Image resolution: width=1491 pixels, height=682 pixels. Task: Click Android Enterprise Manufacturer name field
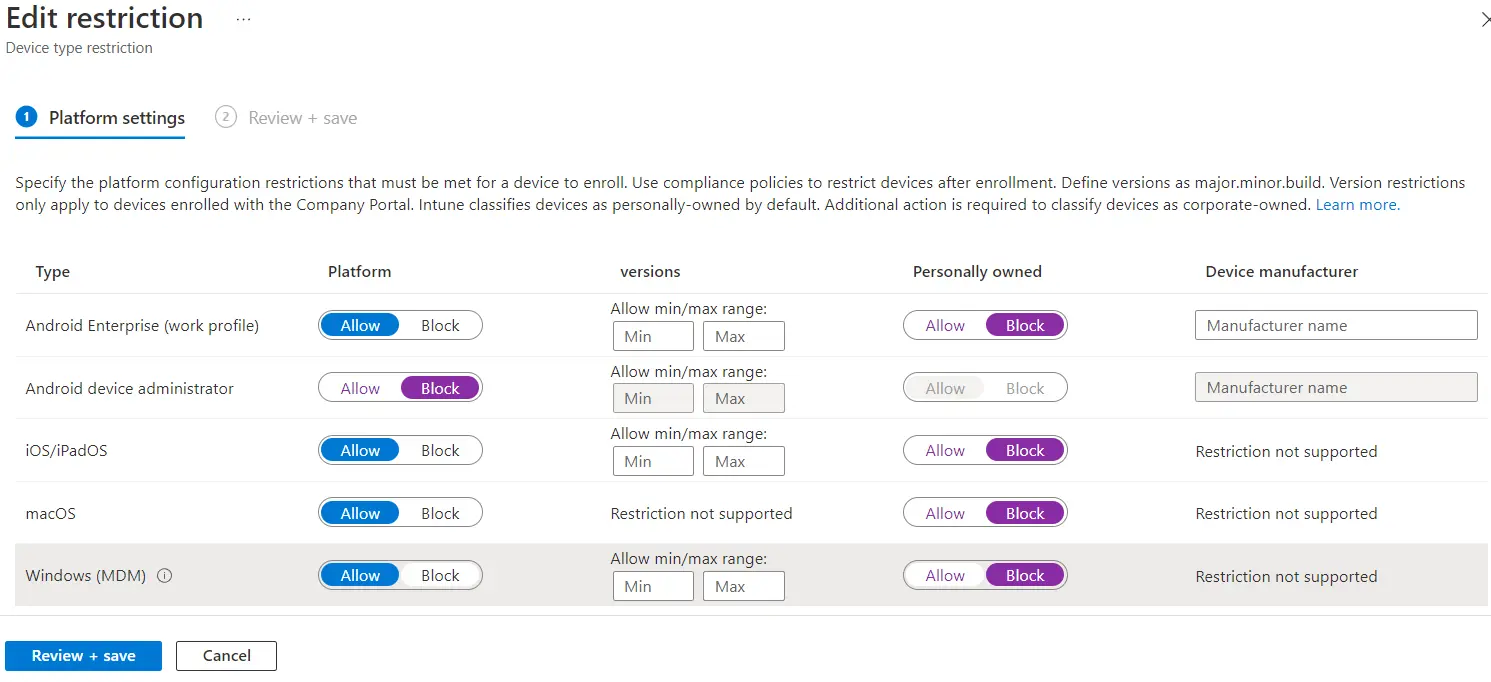[x=1335, y=326]
